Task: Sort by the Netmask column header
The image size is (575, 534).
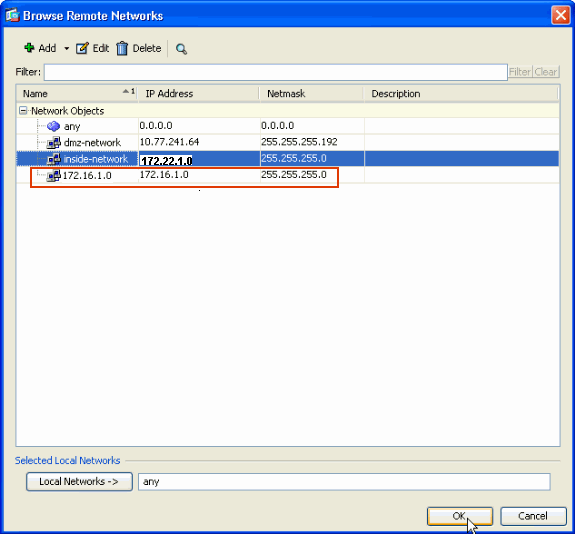Action: [x=311, y=94]
